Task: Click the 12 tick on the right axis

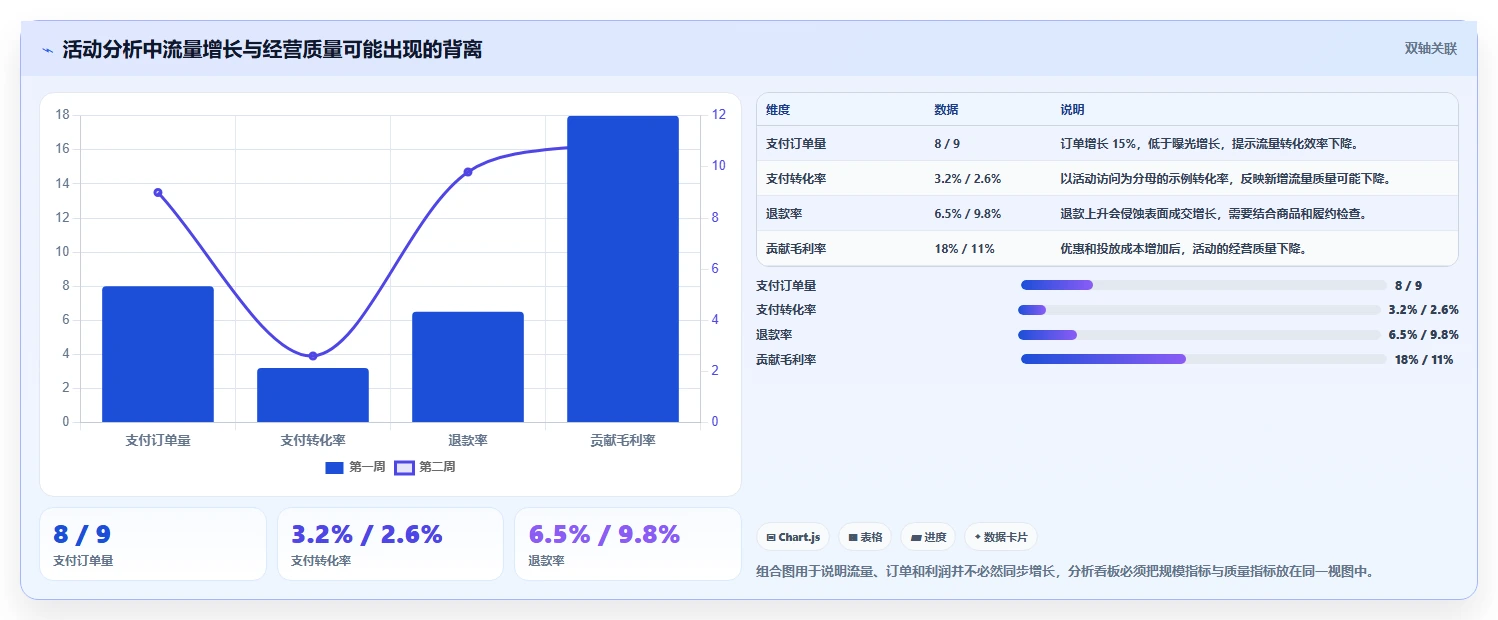Action: pyautogui.click(x=718, y=115)
